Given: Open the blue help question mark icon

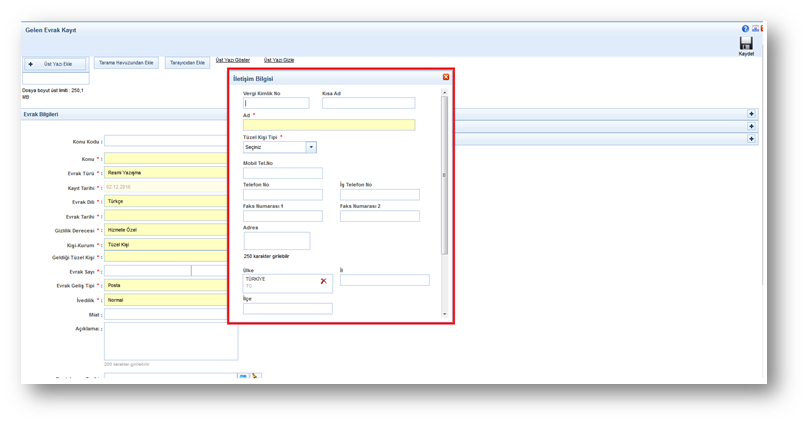Looking at the screenshot, I should pos(745,29).
